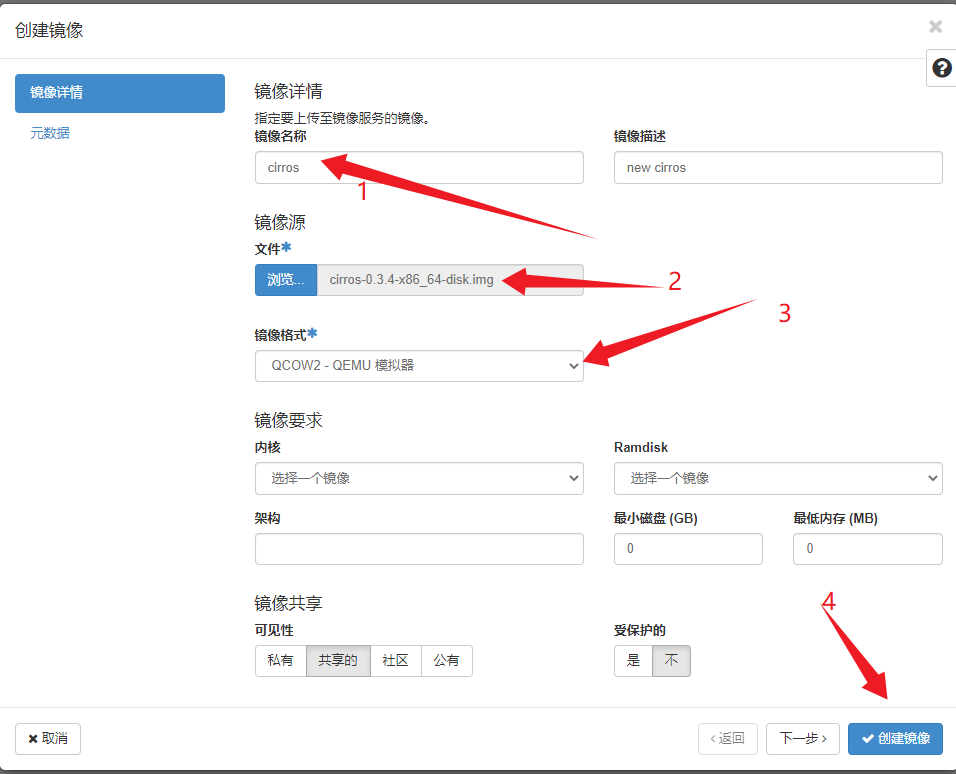
Task: Set visibility to 公有
Action: pyautogui.click(x=446, y=661)
